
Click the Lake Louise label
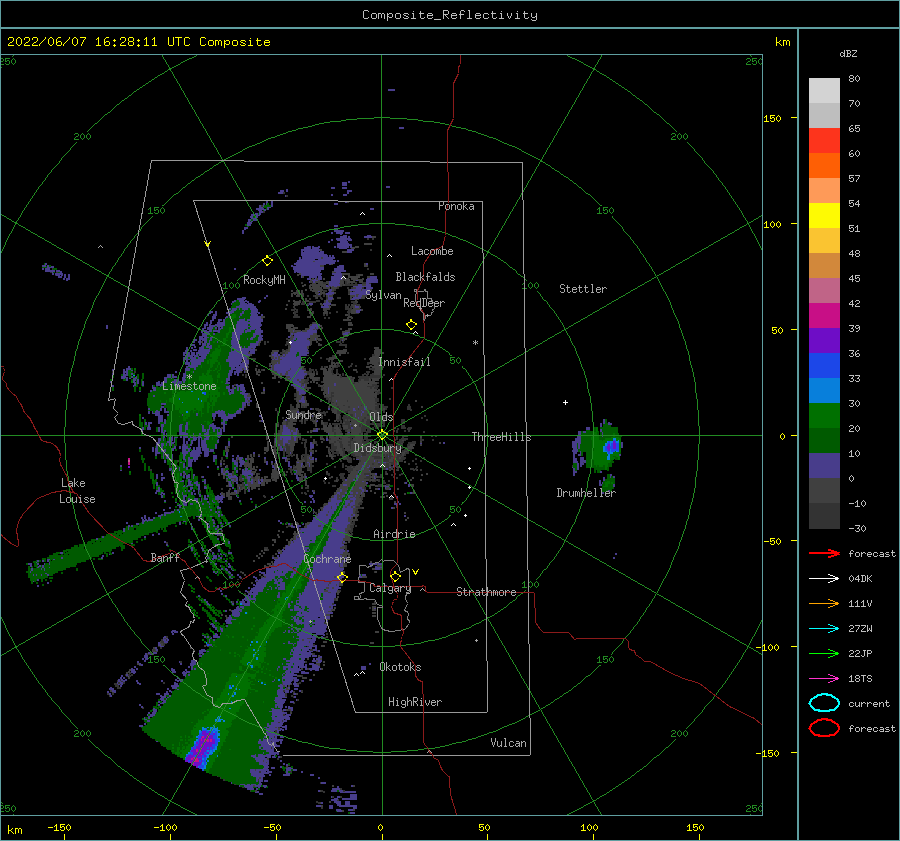coord(78,491)
